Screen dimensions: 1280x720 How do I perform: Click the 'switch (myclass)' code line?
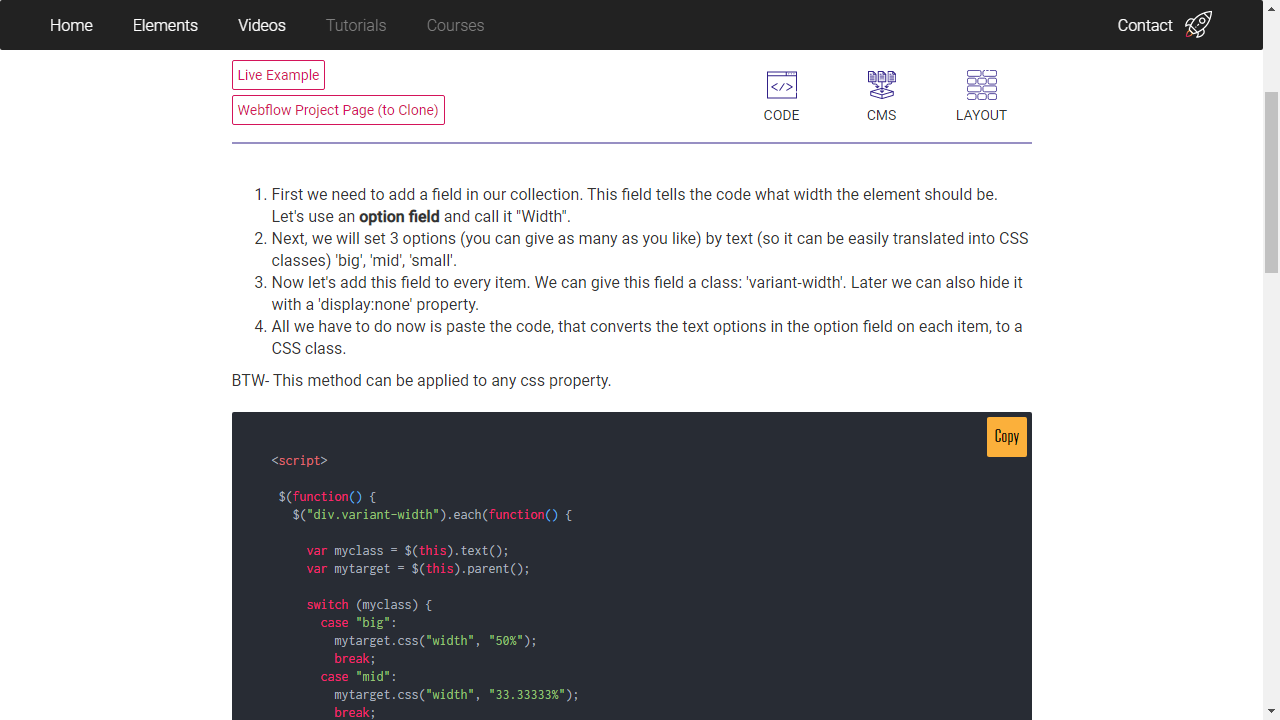pos(369,605)
